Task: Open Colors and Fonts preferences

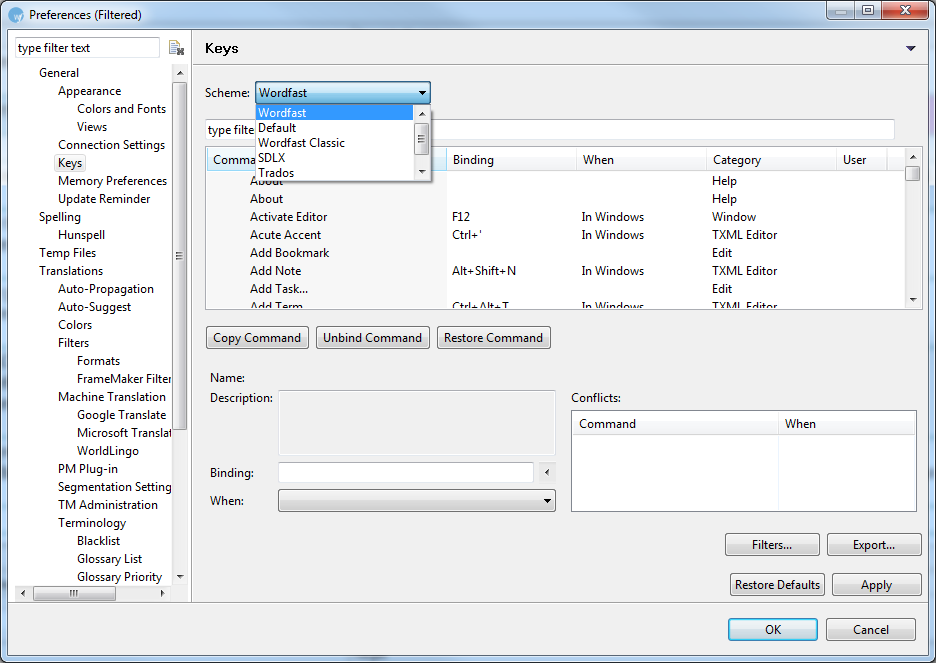Action: [x=121, y=109]
